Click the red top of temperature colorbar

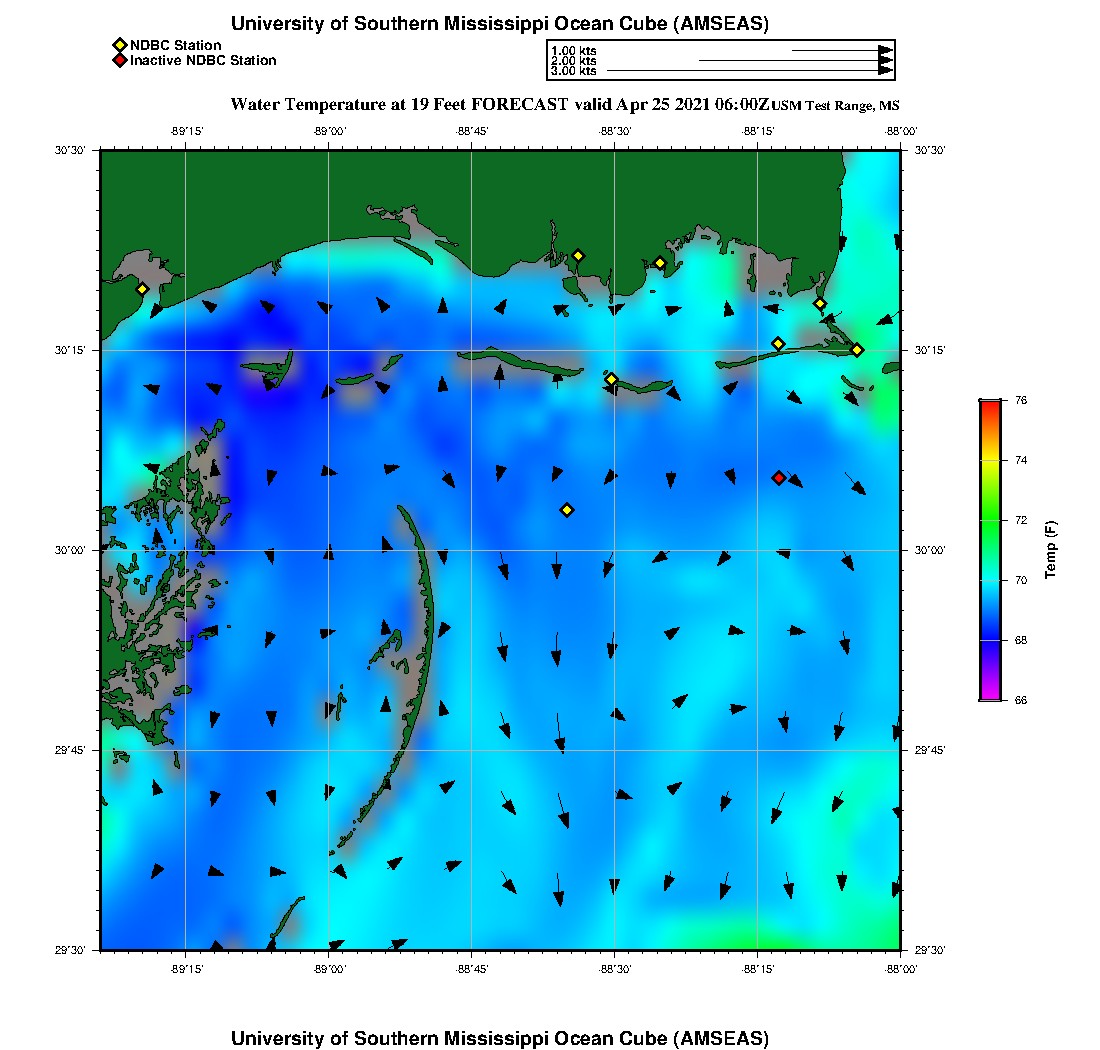click(989, 404)
